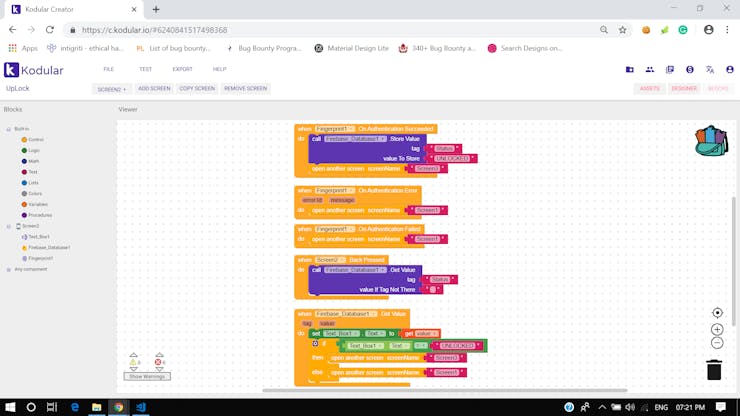The image size is (740, 416).
Task: Click the red error indicator icon
Action: [158, 362]
